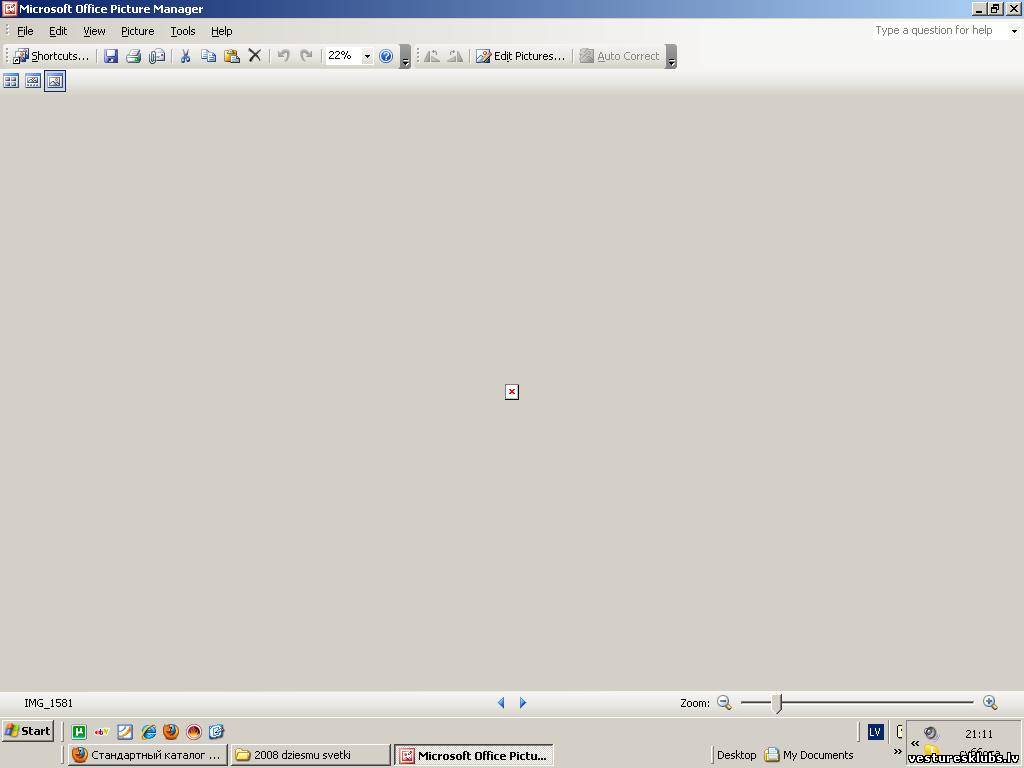1024x768 pixels.
Task: Launch the red round quick launch icon
Action: [x=194, y=731]
